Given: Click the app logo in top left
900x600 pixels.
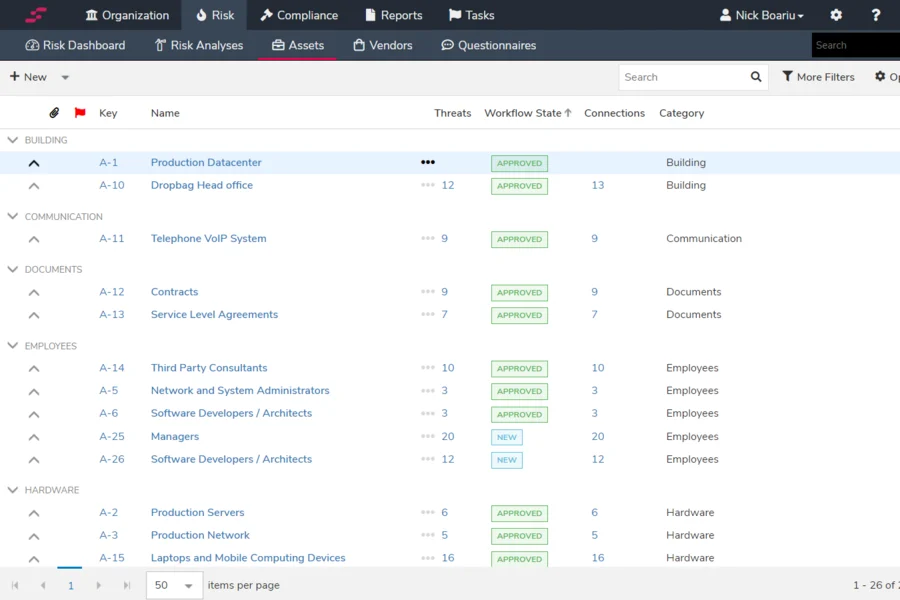Looking at the screenshot, I should [36, 15].
